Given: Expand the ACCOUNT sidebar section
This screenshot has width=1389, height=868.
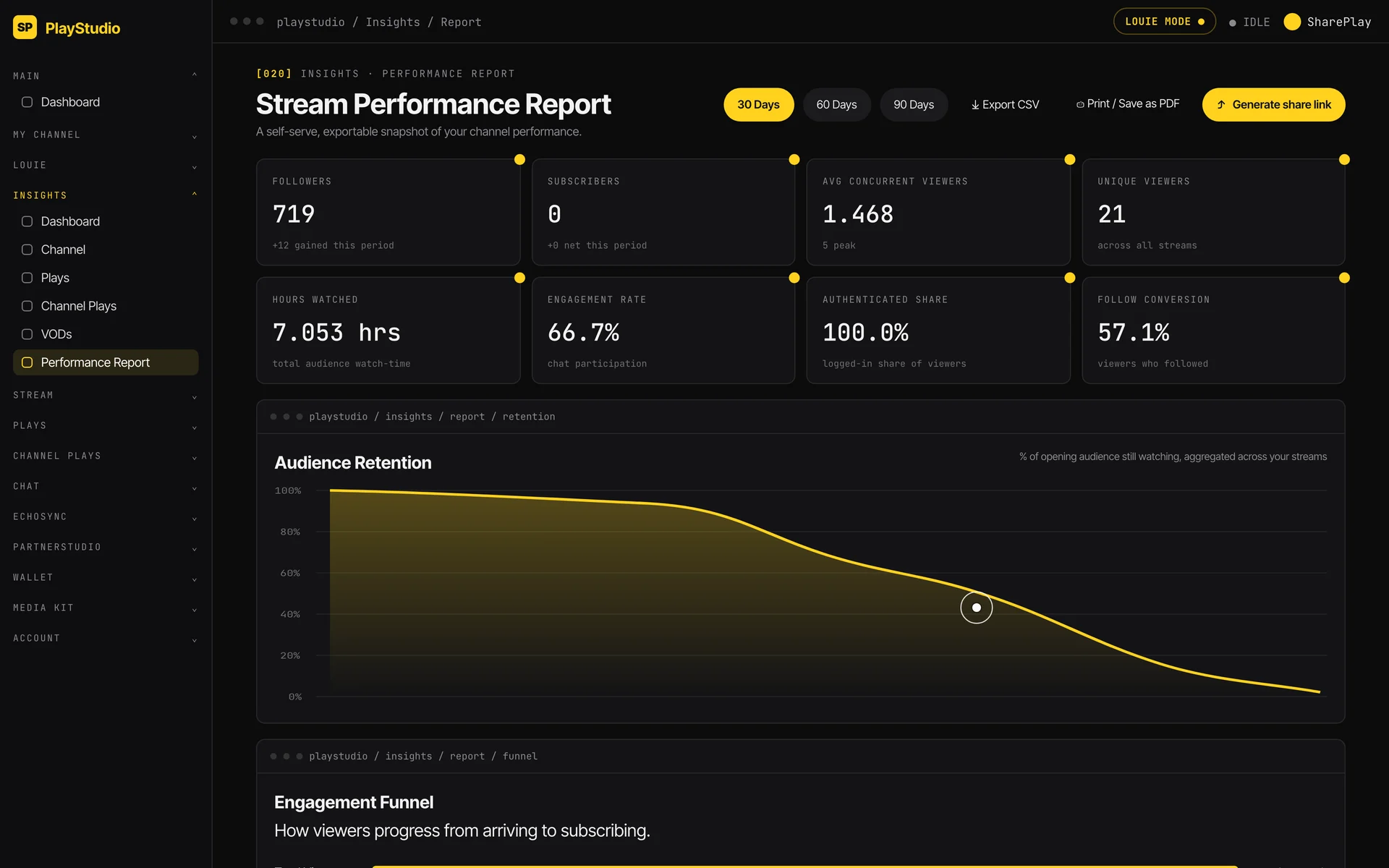Looking at the screenshot, I should 105,639.
